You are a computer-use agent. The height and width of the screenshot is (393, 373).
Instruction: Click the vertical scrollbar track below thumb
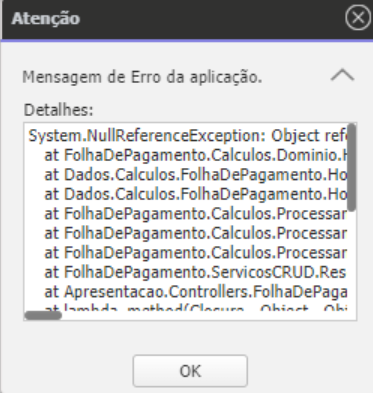pos(352,260)
